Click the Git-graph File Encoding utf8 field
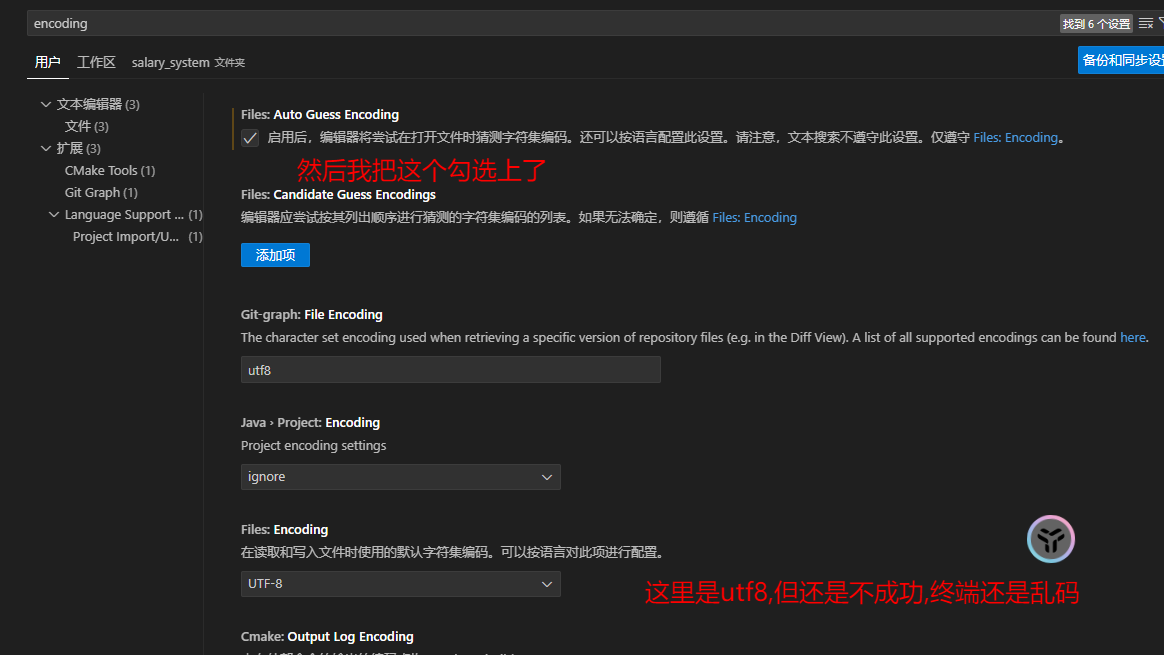This screenshot has height=655, width=1164. 450,369
